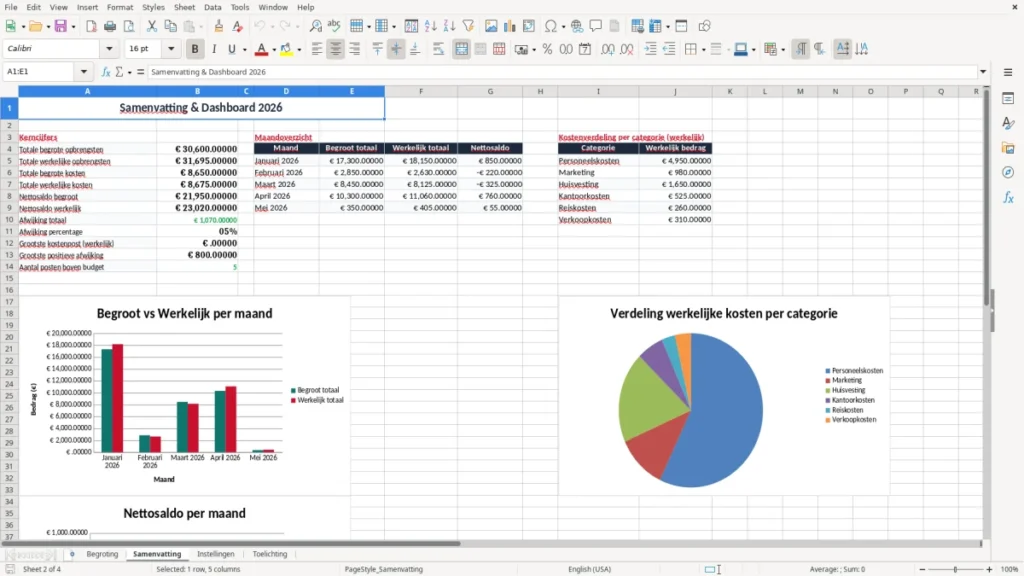Viewport: 1024px width, 576px height.
Task: Toggle Underline formatting
Action: [231, 49]
